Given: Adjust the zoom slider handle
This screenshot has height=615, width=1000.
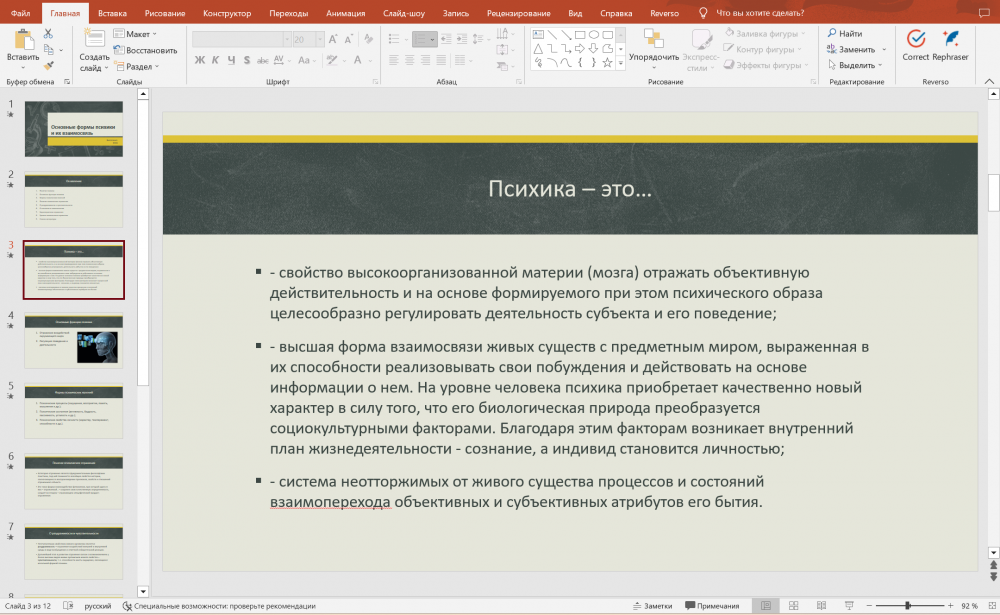Looking at the screenshot, I should tap(907, 606).
